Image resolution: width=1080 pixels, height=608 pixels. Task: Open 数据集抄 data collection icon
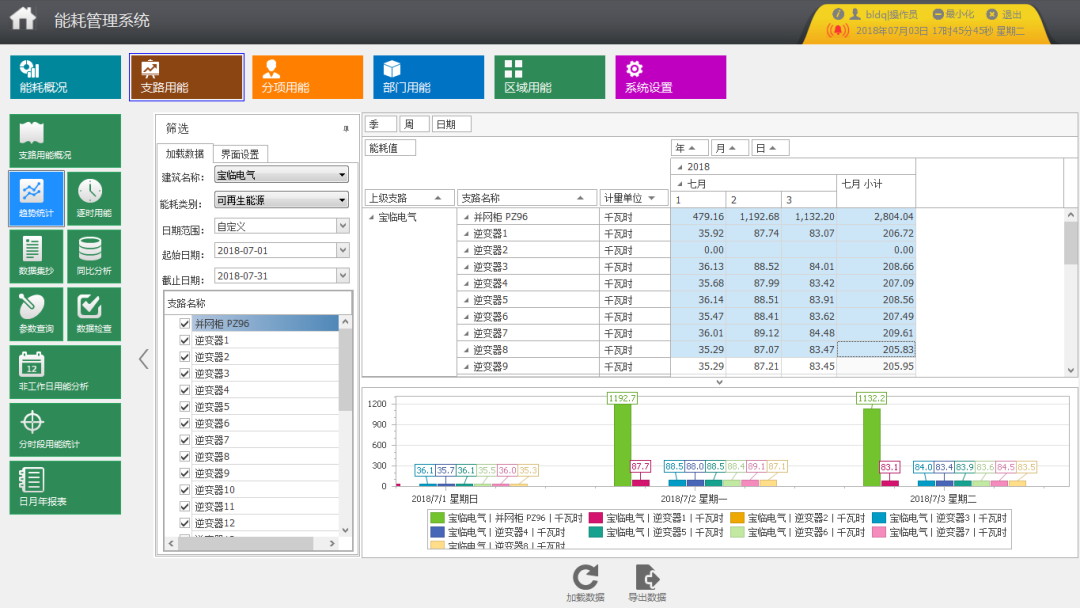tap(36, 257)
